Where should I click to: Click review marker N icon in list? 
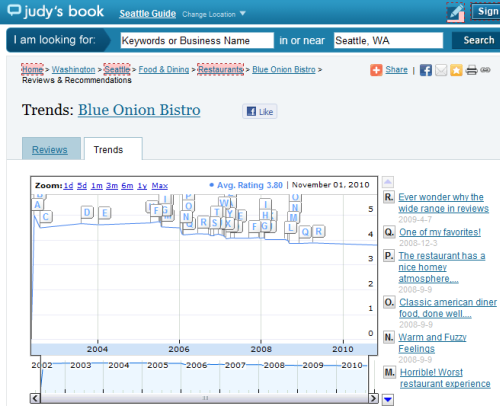click(389, 337)
